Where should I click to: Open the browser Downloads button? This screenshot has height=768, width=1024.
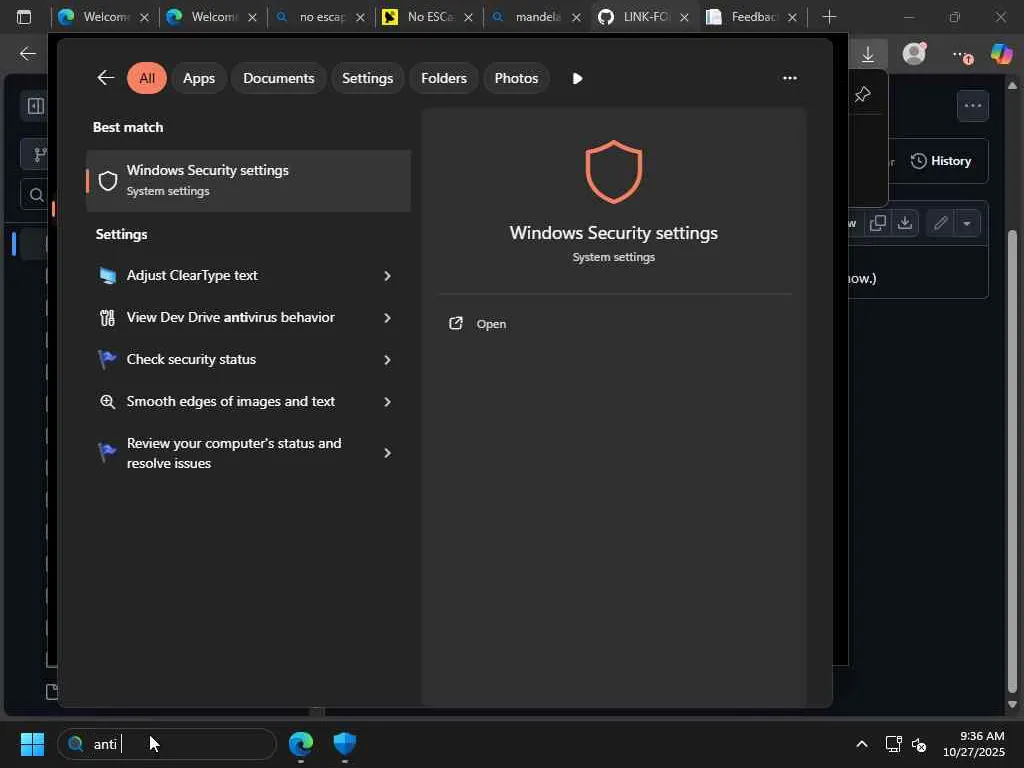coord(868,54)
